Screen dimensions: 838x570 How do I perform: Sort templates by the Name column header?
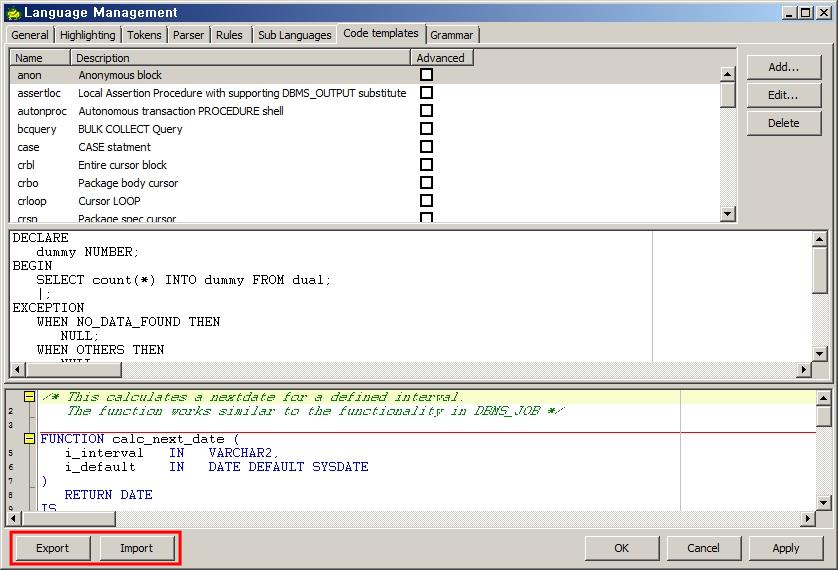coord(40,58)
